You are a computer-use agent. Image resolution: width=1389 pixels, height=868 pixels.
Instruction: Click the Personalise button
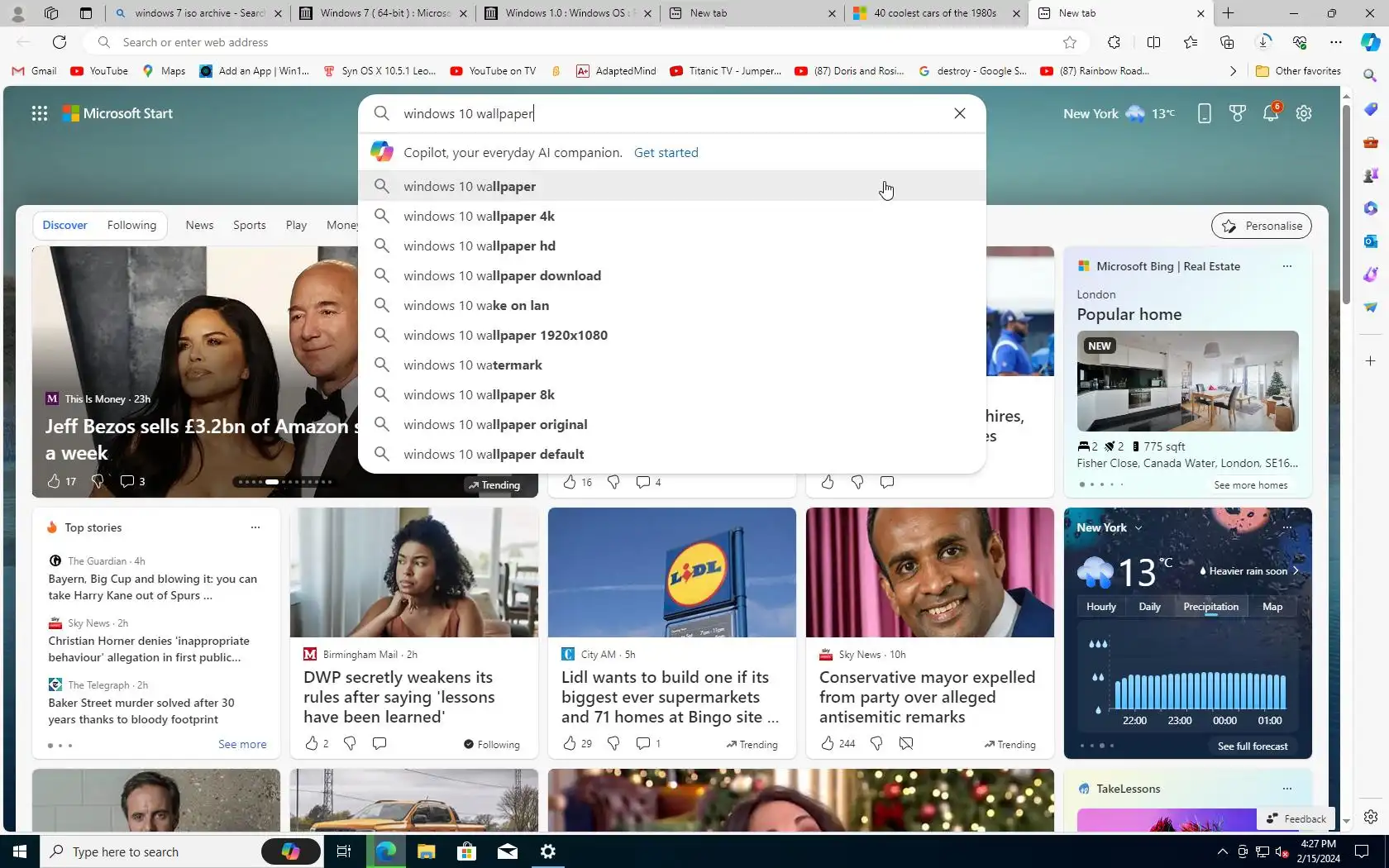[x=1262, y=226]
